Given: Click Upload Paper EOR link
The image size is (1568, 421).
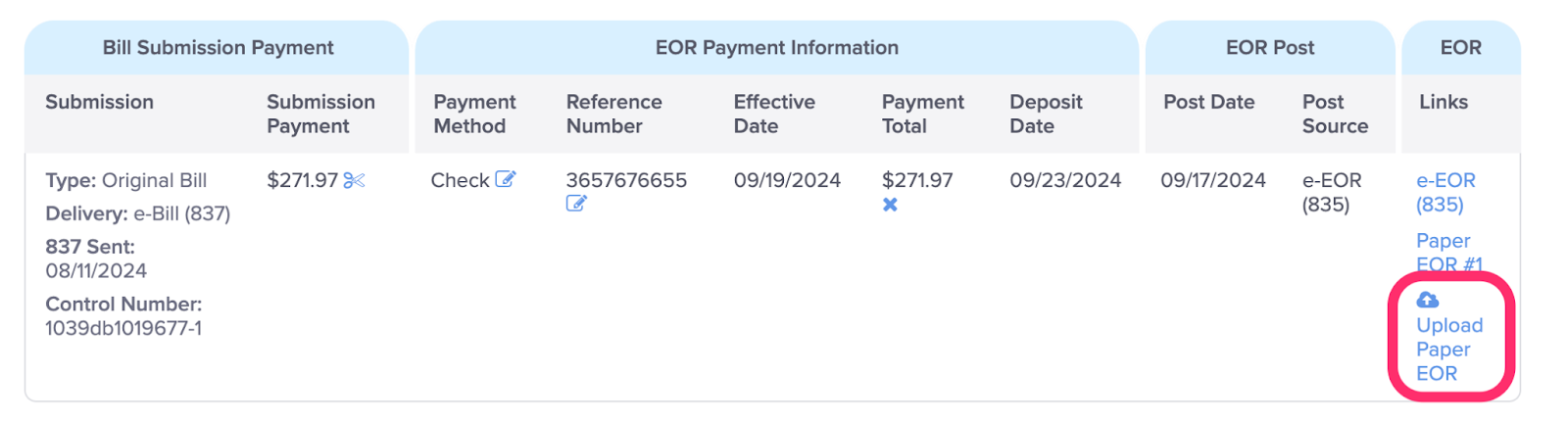Looking at the screenshot, I should [1449, 349].
